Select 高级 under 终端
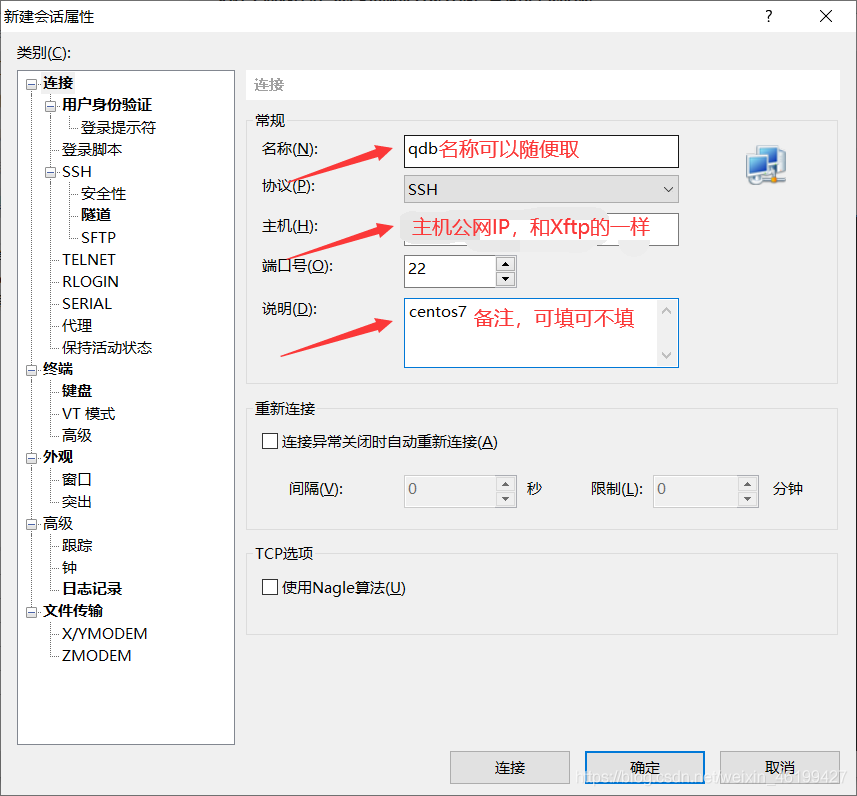 (x=77, y=436)
